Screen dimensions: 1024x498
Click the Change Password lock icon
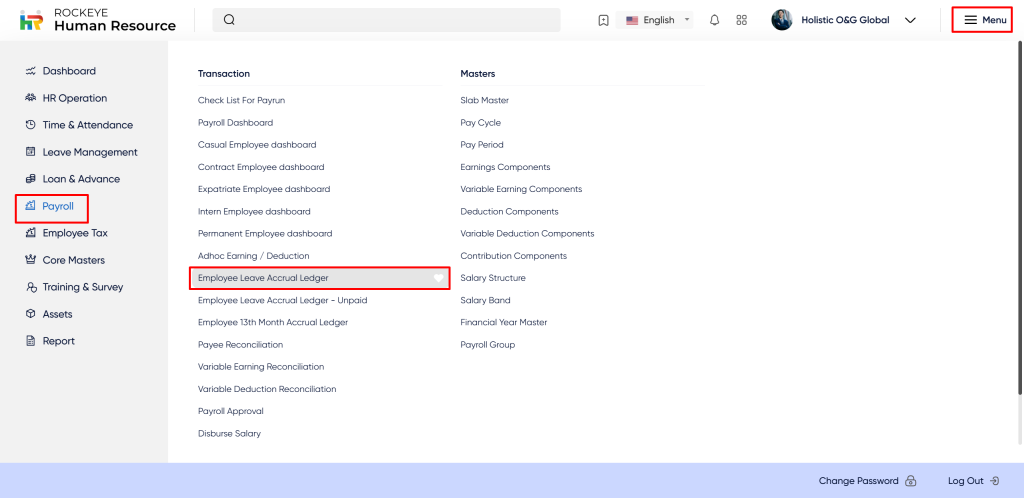[910, 481]
